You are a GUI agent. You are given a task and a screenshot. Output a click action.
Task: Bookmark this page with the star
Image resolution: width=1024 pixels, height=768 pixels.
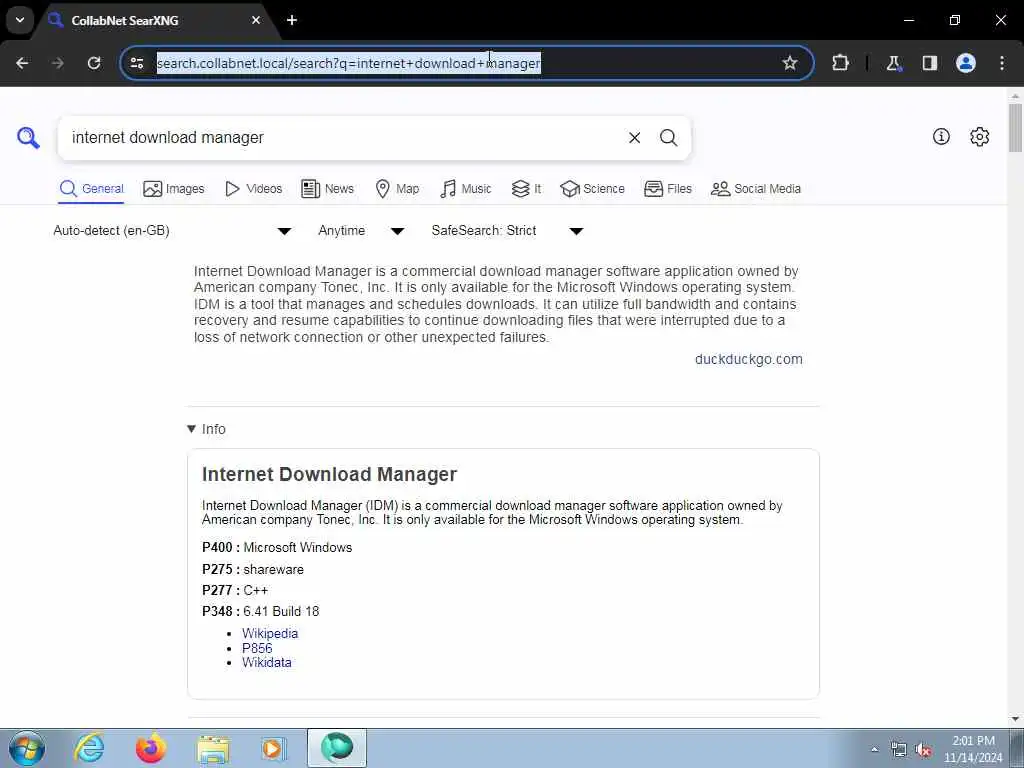(790, 63)
